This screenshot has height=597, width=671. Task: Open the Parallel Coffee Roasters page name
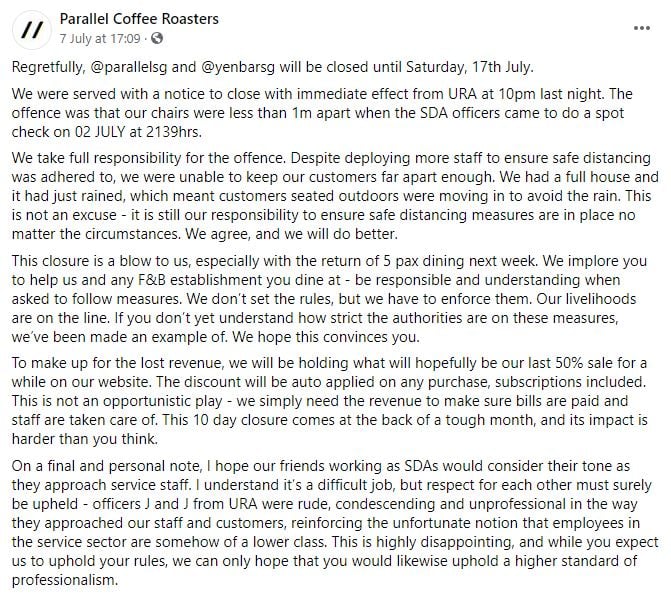(x=139, y=19)
